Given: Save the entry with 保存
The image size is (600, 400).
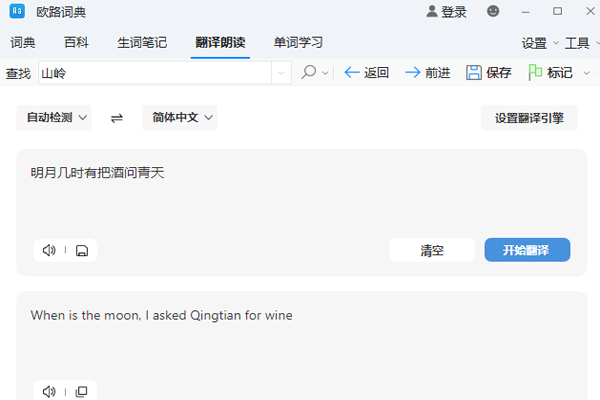Looking at the screenshot, I should pyautogui.click(x=489, y=72).
